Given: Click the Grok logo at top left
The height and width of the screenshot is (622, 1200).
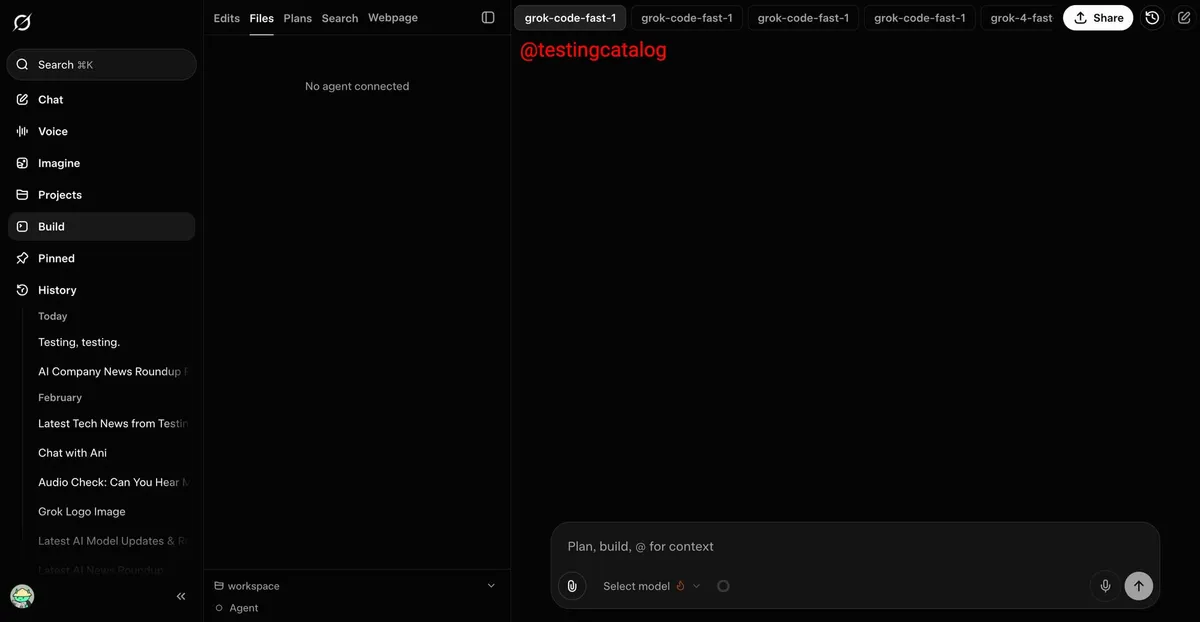Looking at the screenshot, I should tap(21, 18).
